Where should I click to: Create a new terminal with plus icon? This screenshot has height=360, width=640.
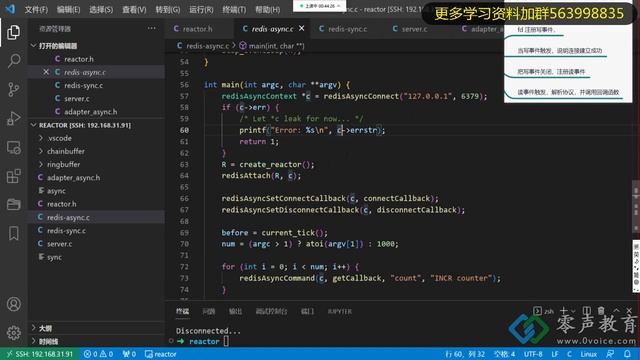[x=564, y=311]
